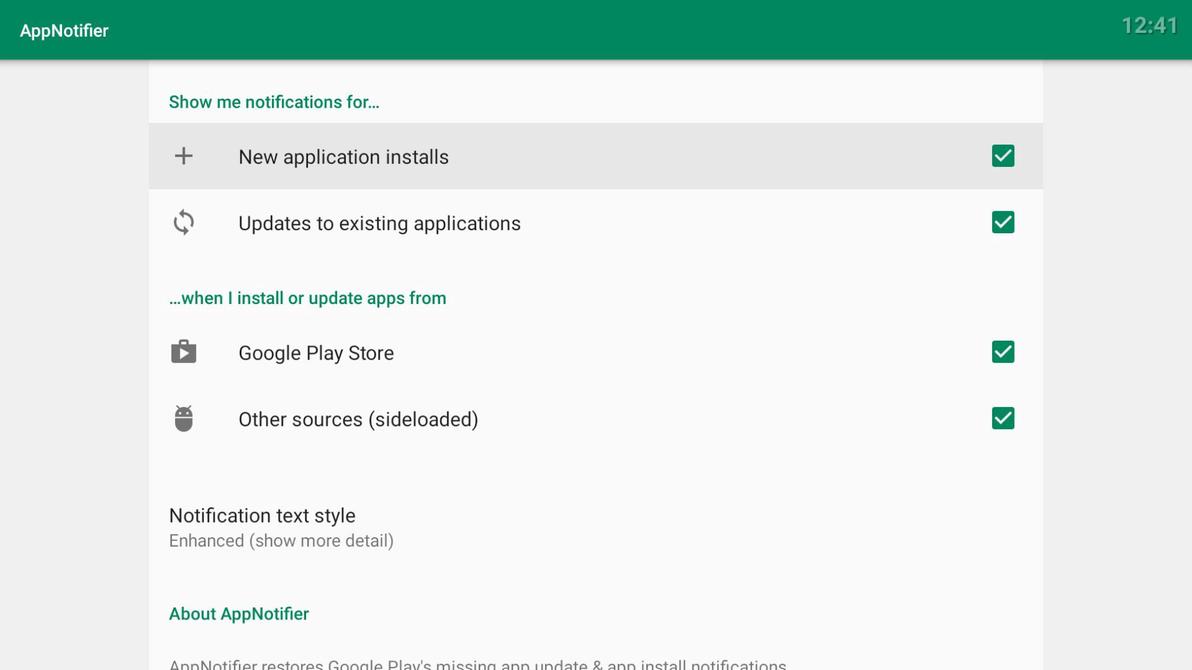Click the Google Play Store row label

[316, 352]
